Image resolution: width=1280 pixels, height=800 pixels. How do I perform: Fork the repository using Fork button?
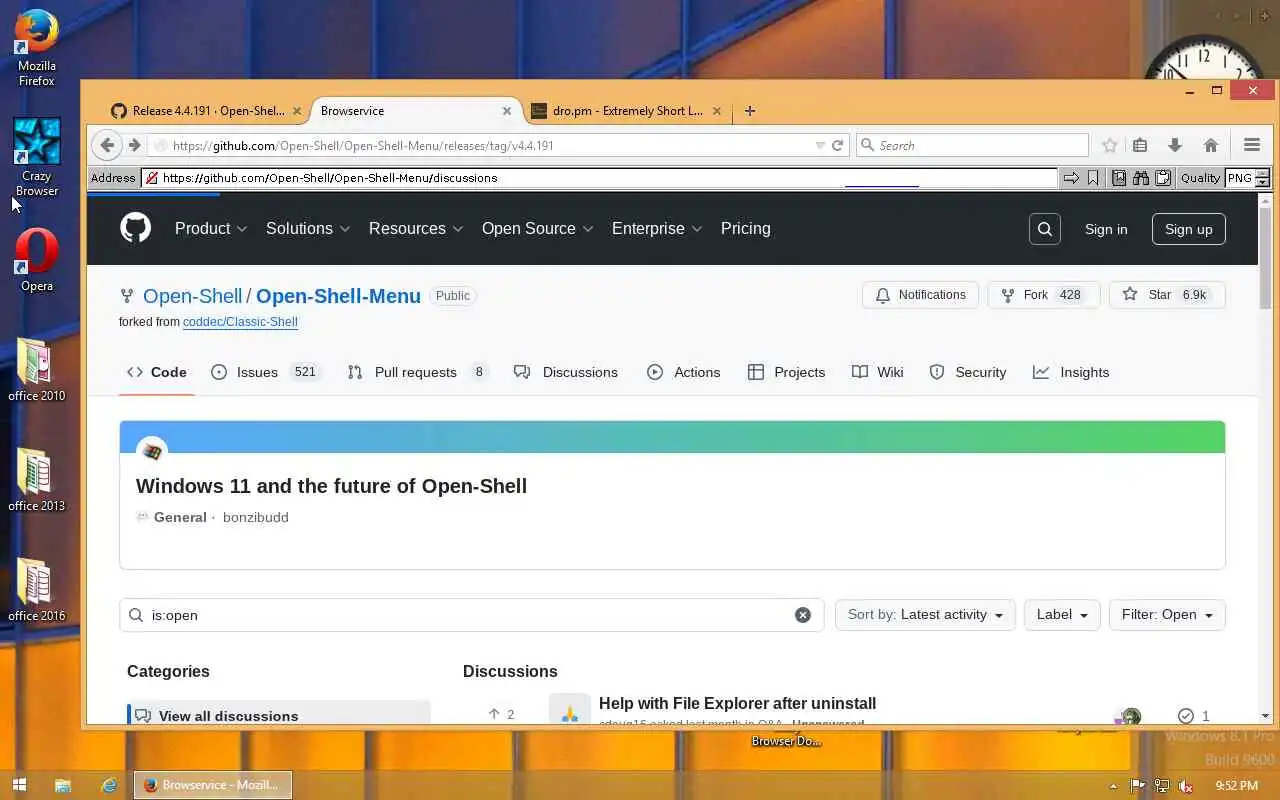pos(1043,295)
